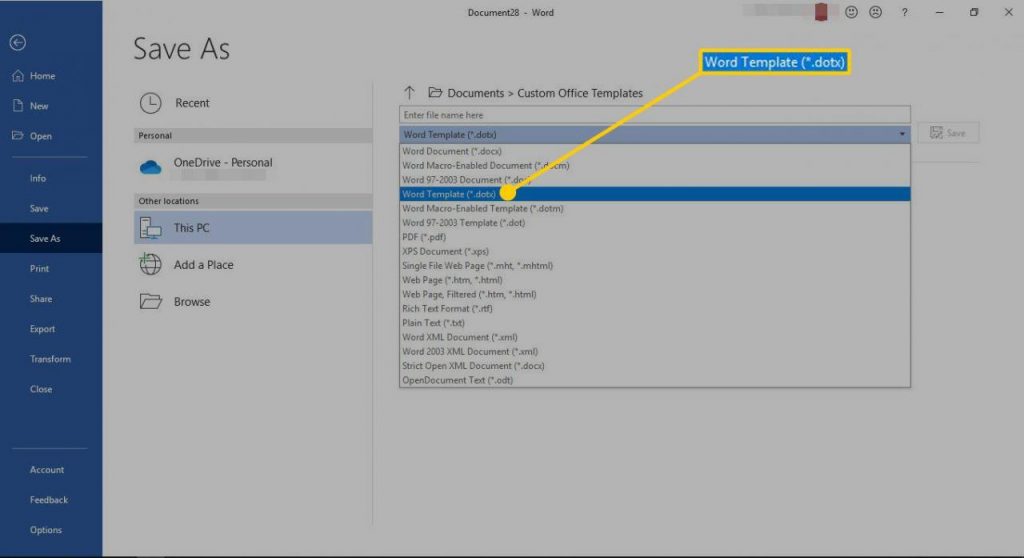Click Documents in the breadcrumb path
This screenshot has height=558, width=1024.
point(475,93)
